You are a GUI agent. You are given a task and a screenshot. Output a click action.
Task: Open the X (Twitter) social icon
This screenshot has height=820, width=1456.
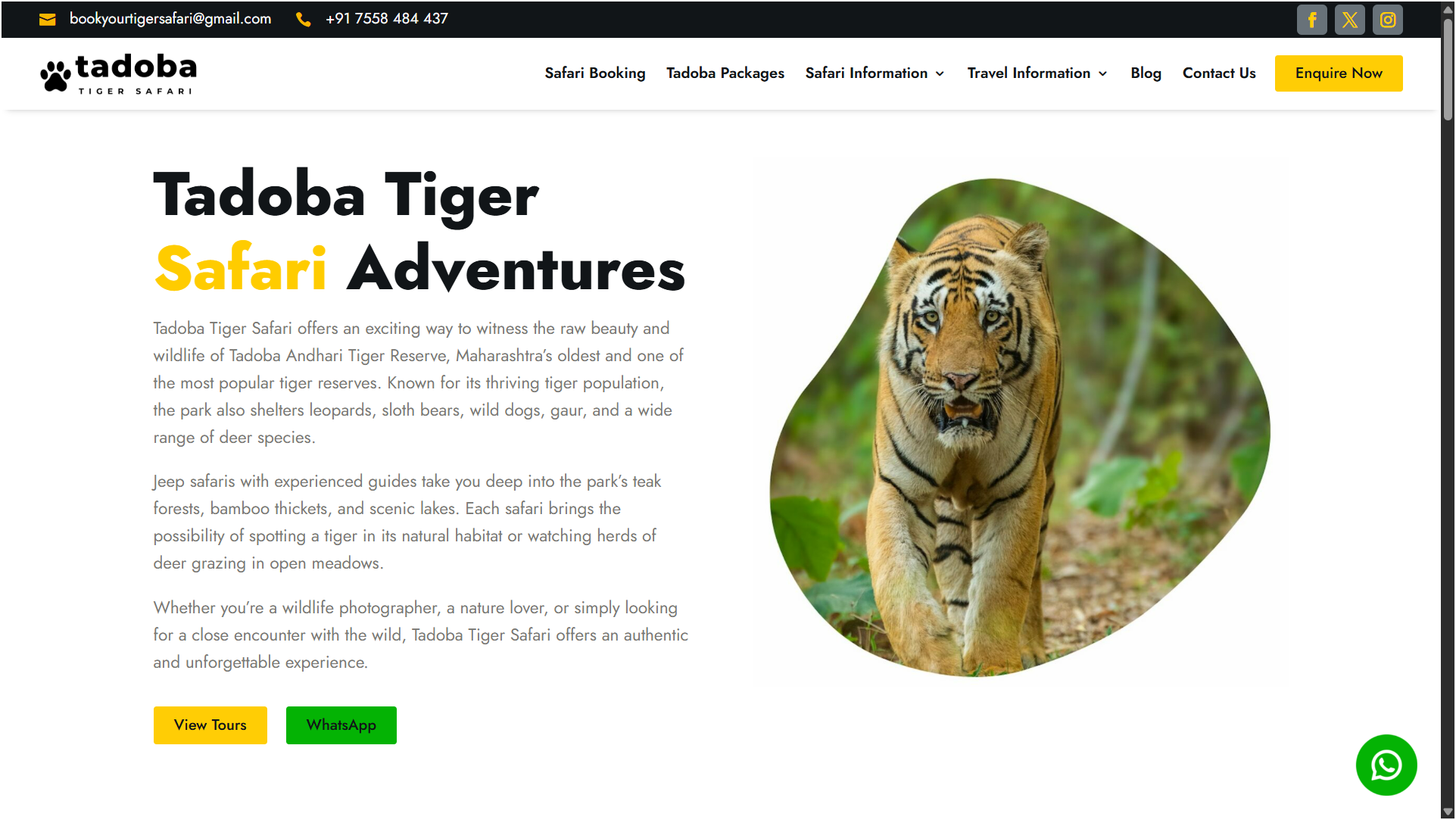(1349, 20)
